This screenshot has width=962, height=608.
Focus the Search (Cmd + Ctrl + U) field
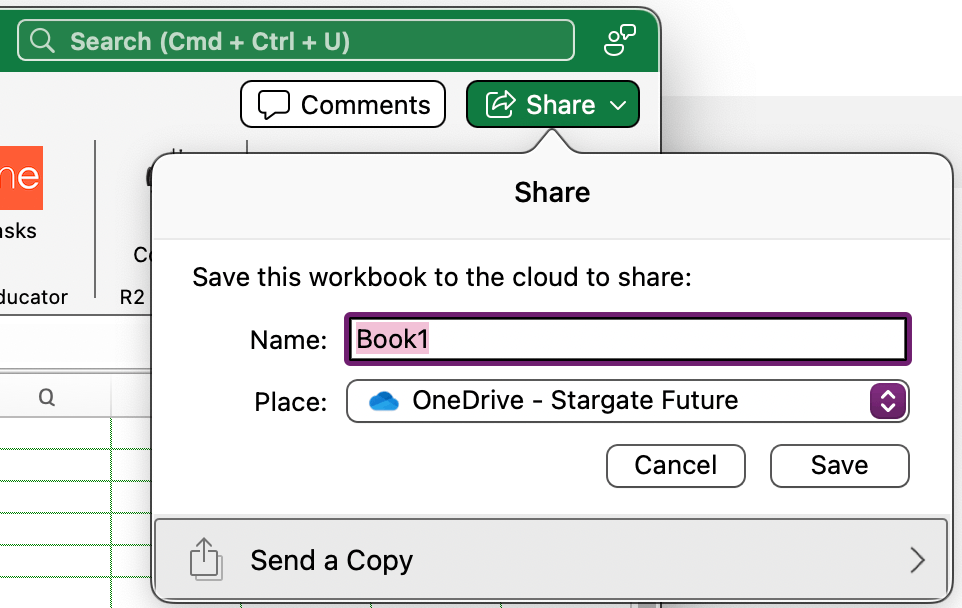click(x=300, y=41)
